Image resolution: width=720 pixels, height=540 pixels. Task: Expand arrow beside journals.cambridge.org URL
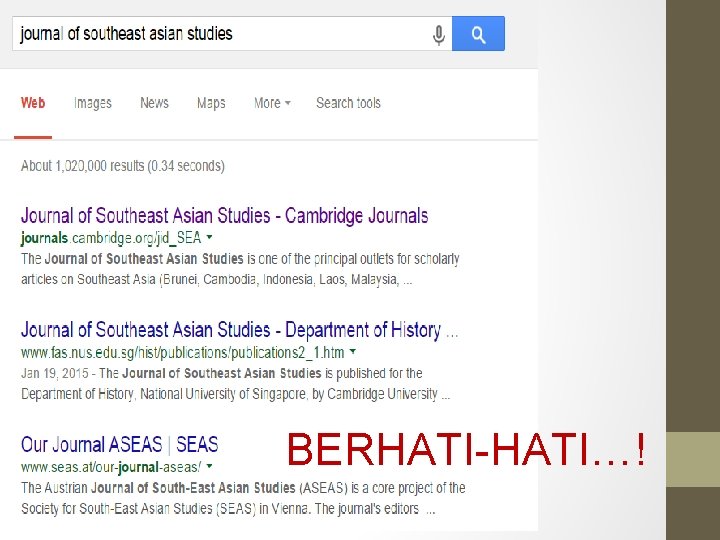209,237
